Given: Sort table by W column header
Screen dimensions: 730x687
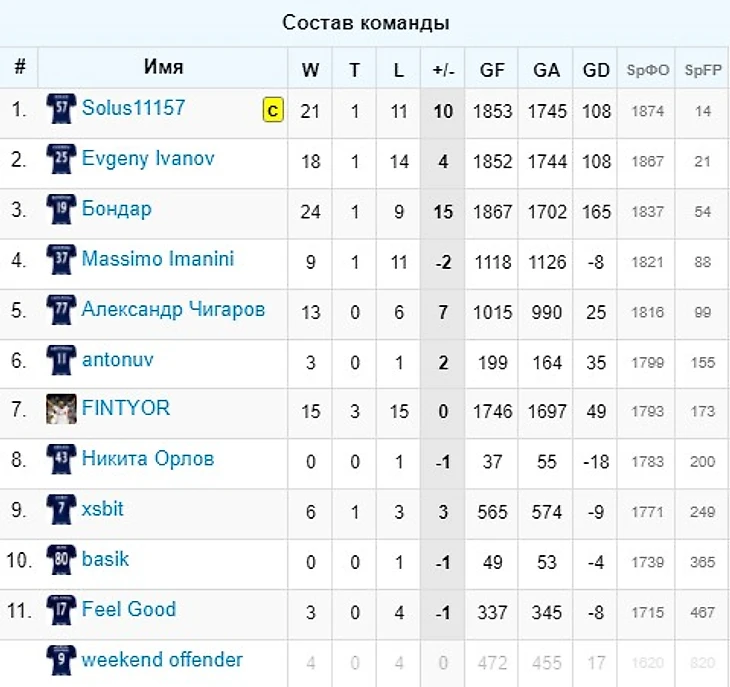Looking at the screenshot, I should (x=310, y=70).
